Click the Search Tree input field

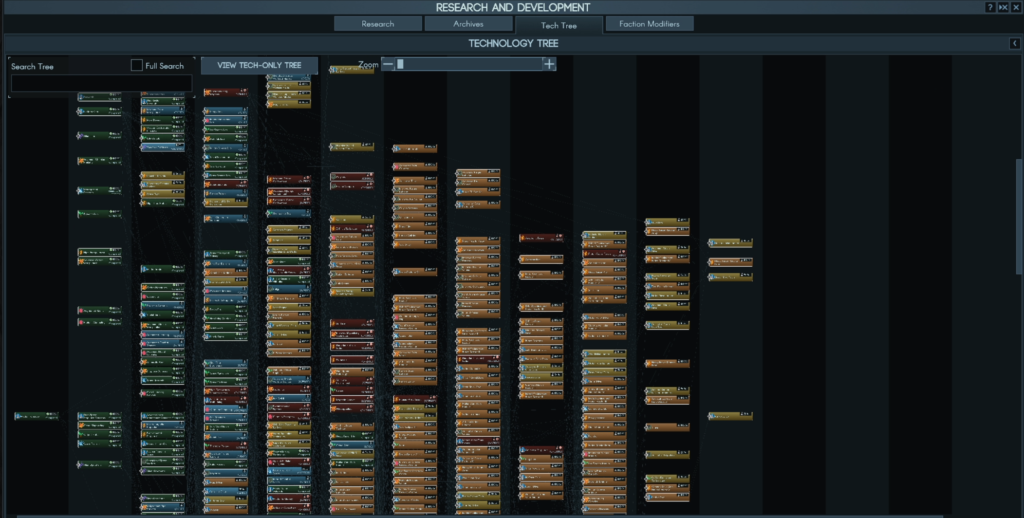pos(102,83)
